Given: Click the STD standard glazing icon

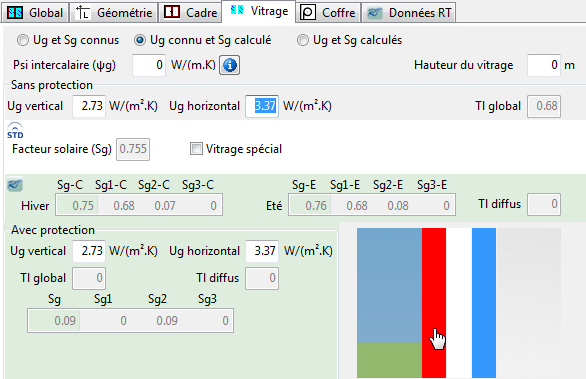Looking at the screenshot, I should (15, 130).
